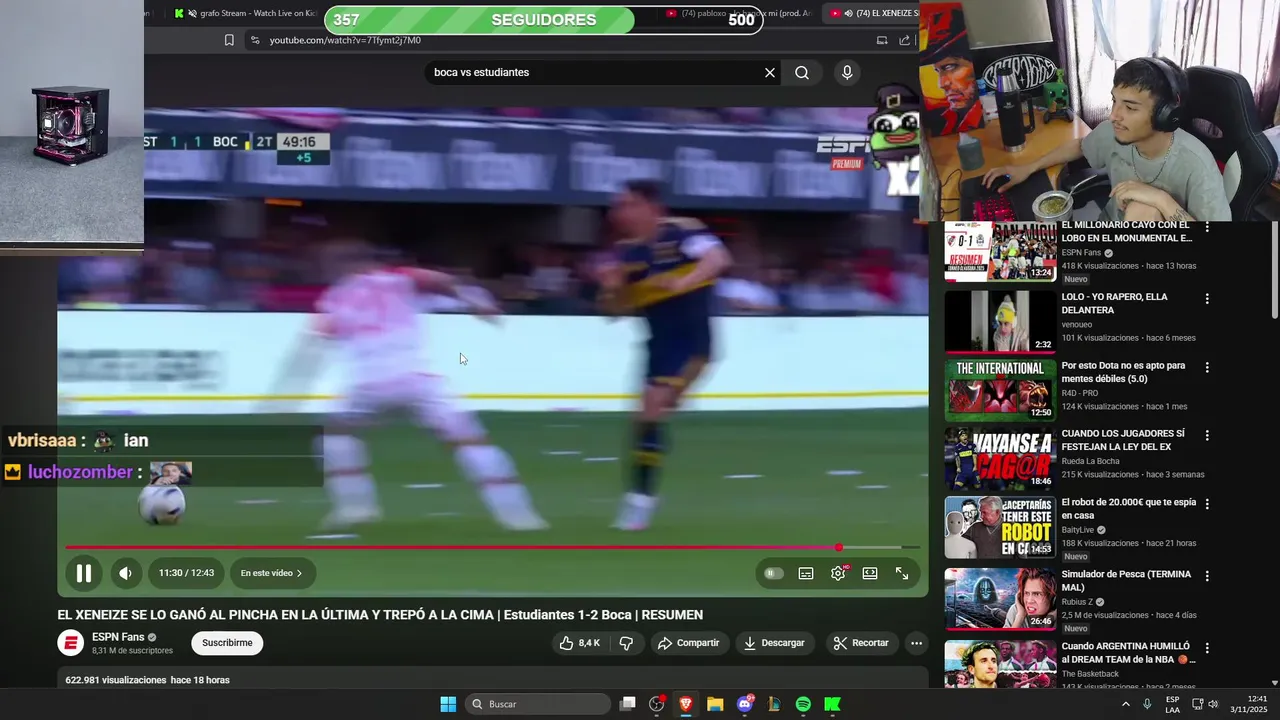Click the Descargar button
The width and height of the screenshot is (1280, 720).
(774, 643)
